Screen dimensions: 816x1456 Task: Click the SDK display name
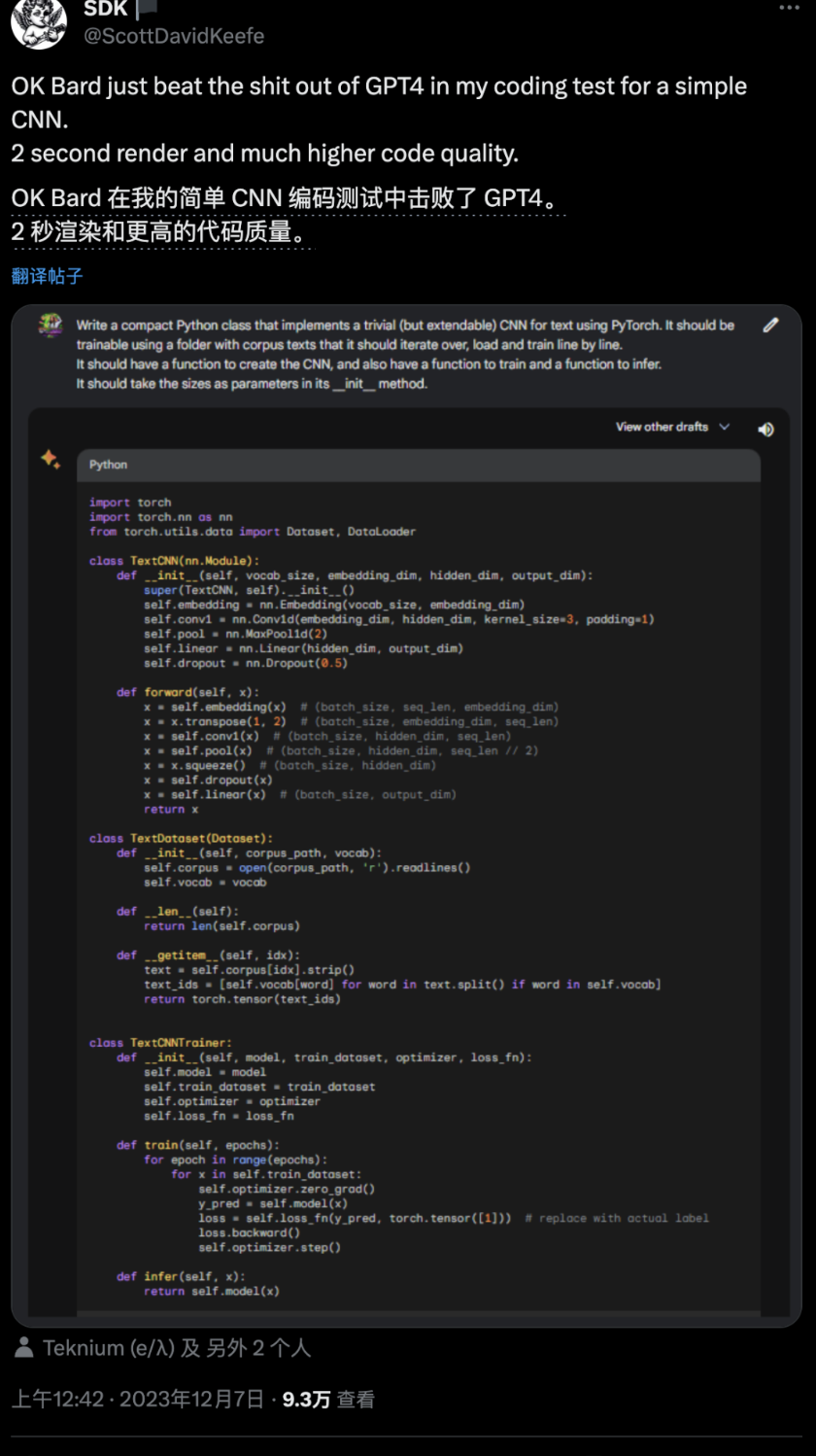point(105,10)
